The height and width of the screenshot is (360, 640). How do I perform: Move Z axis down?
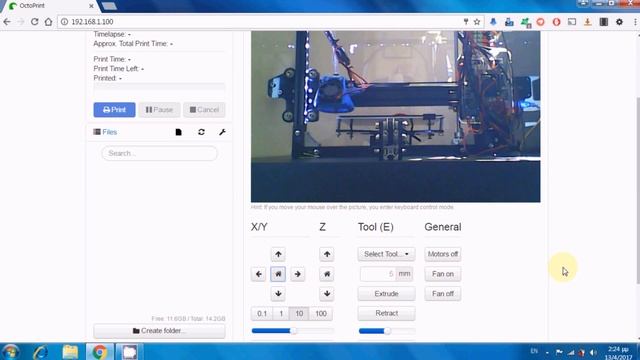coord(327,293)
